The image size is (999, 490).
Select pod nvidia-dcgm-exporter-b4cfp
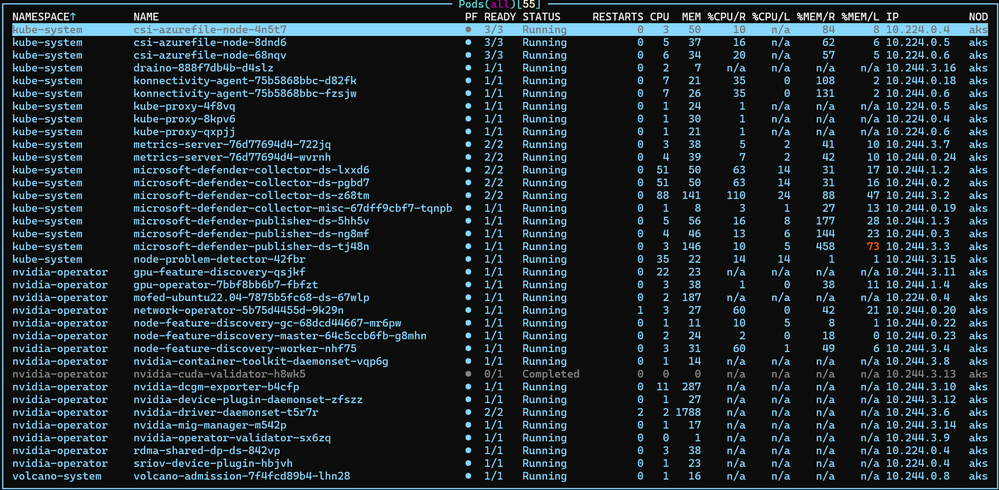pyautogui.click(x=500, y=386)
